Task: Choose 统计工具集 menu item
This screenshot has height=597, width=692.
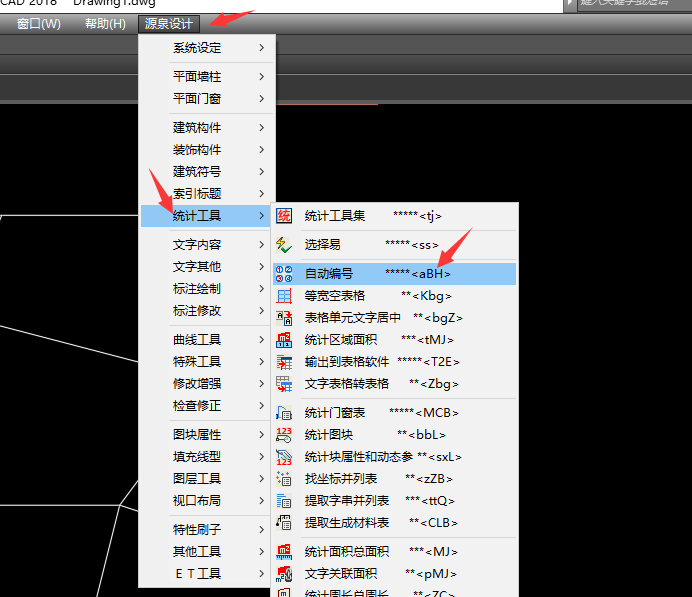Action: tap(395, 216)
